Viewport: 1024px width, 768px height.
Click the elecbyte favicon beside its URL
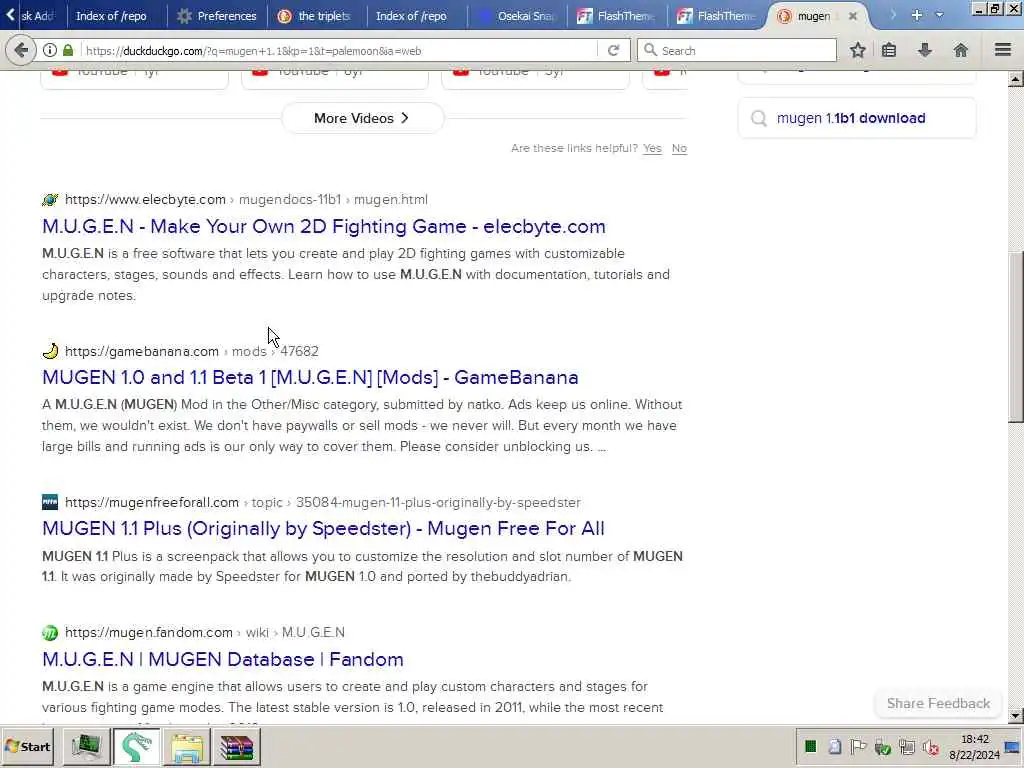[50, 199]
